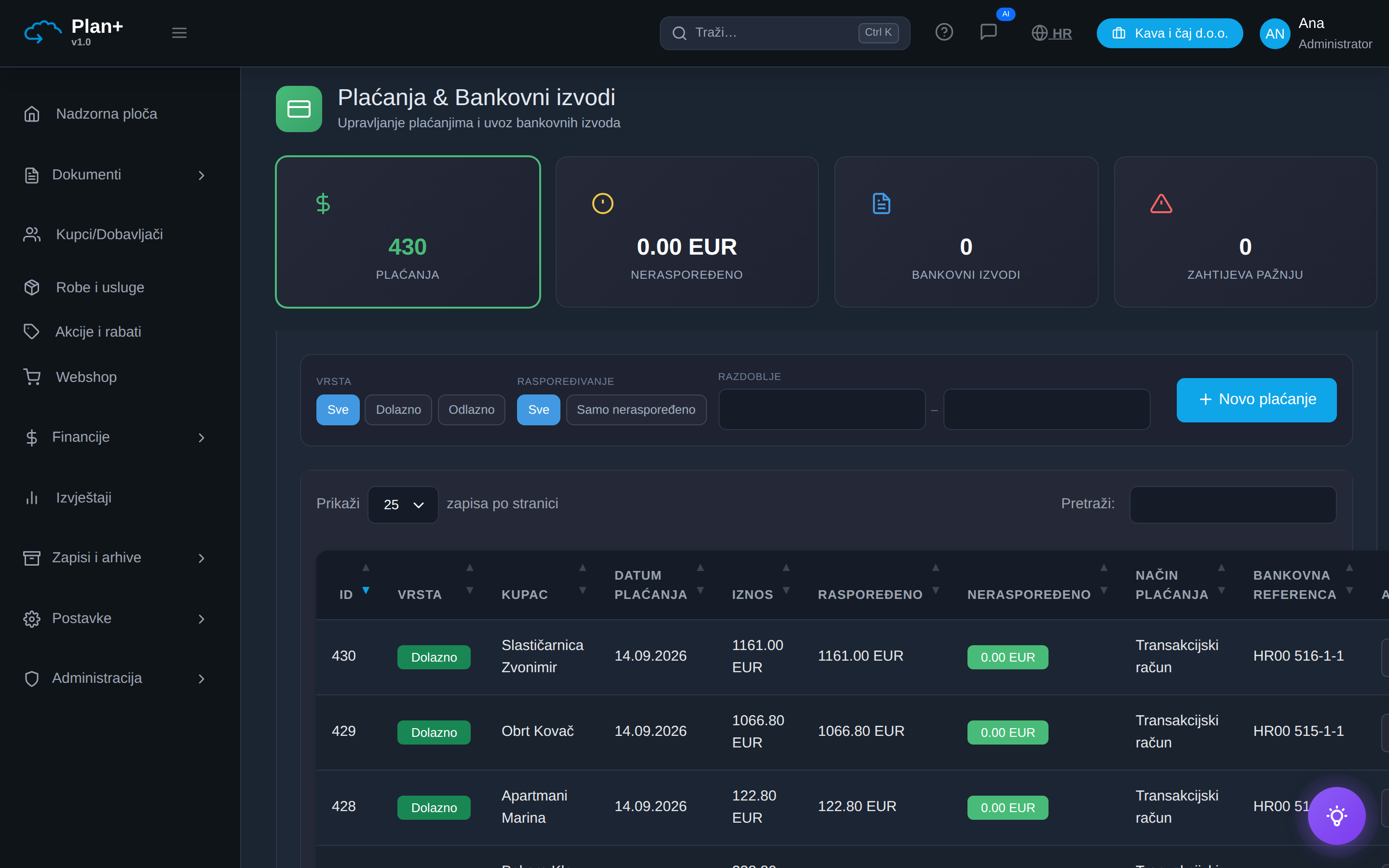Click reference HR00 516-1-1
Image resolution: width=1389 pixels, height=868 pixels.
tap(1298, 656)
